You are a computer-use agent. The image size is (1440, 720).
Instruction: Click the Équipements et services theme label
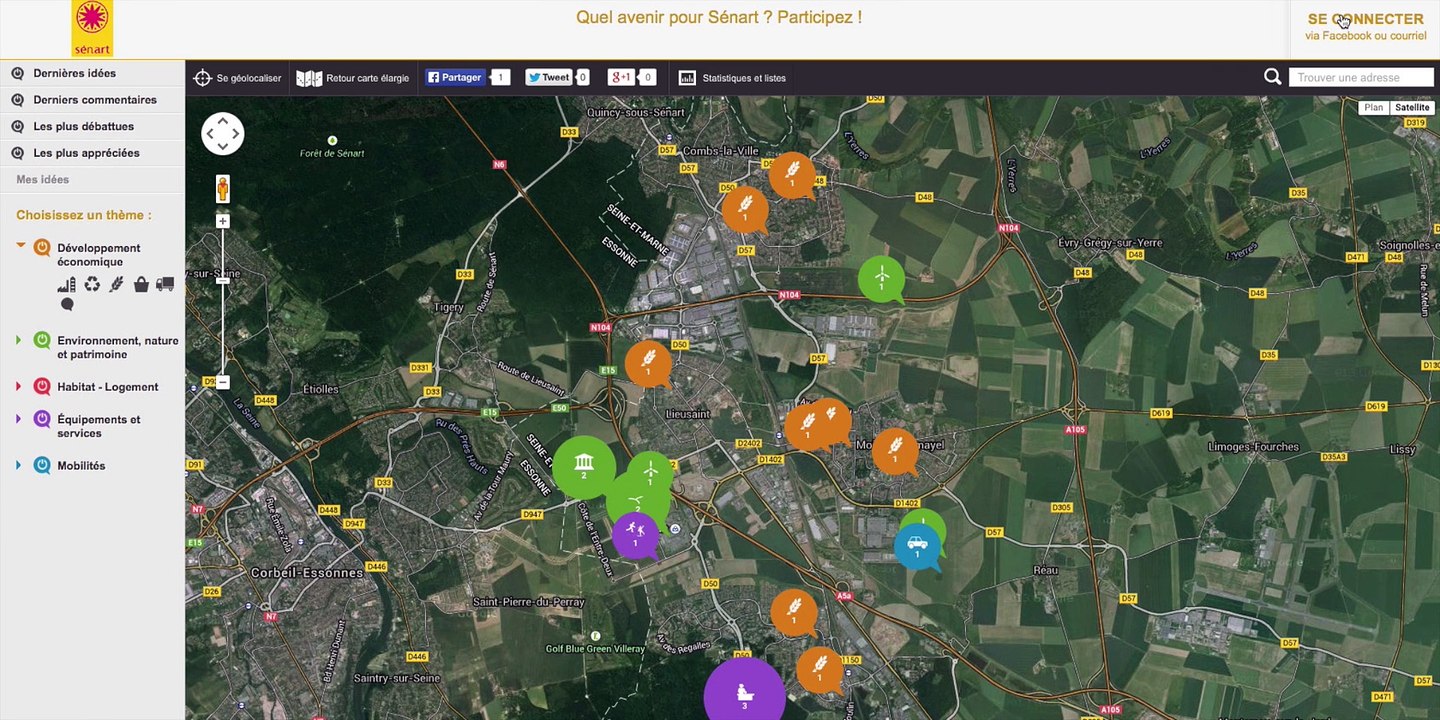coord(99,426)
